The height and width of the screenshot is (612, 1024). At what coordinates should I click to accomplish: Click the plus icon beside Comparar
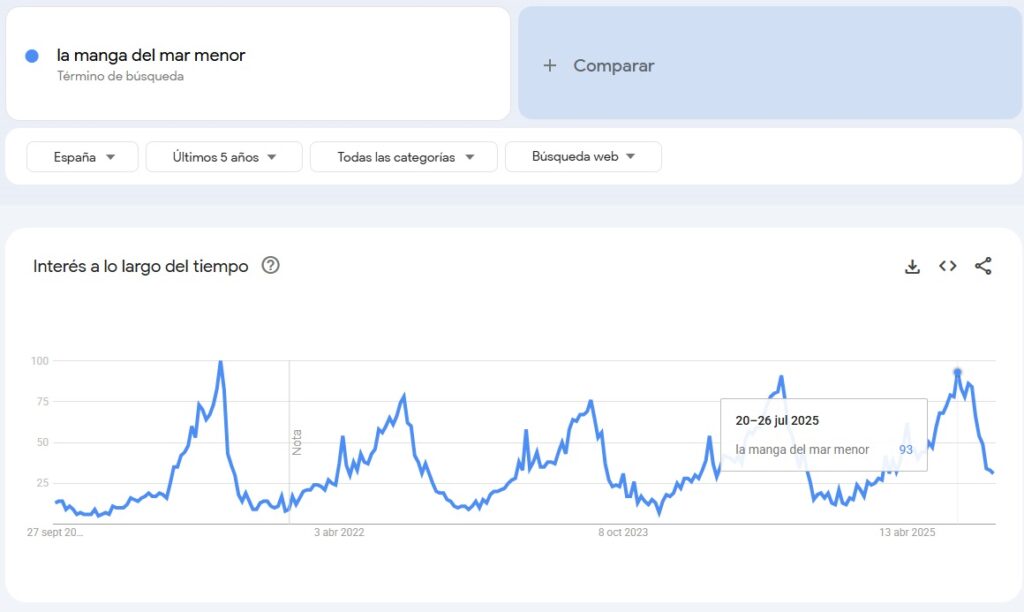click(549, 66)
